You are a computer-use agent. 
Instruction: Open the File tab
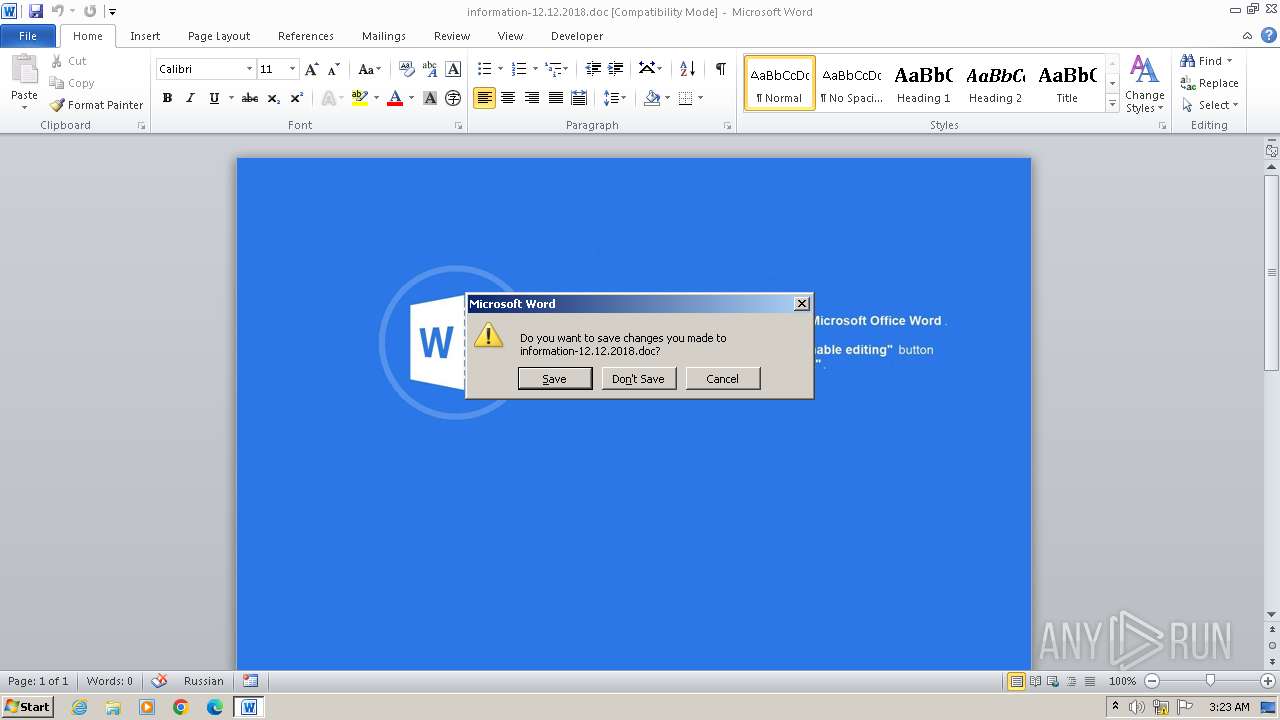click(x=28, y=36)
